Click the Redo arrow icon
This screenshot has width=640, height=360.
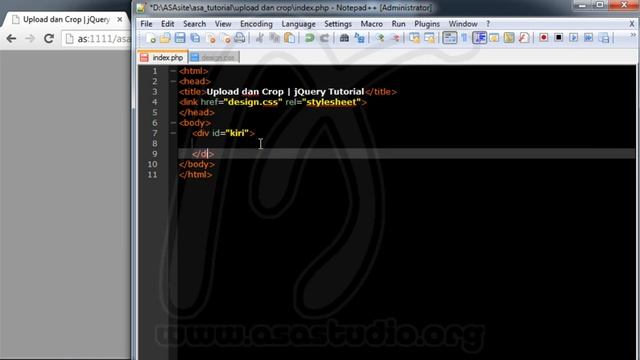(x=324, y=38)
